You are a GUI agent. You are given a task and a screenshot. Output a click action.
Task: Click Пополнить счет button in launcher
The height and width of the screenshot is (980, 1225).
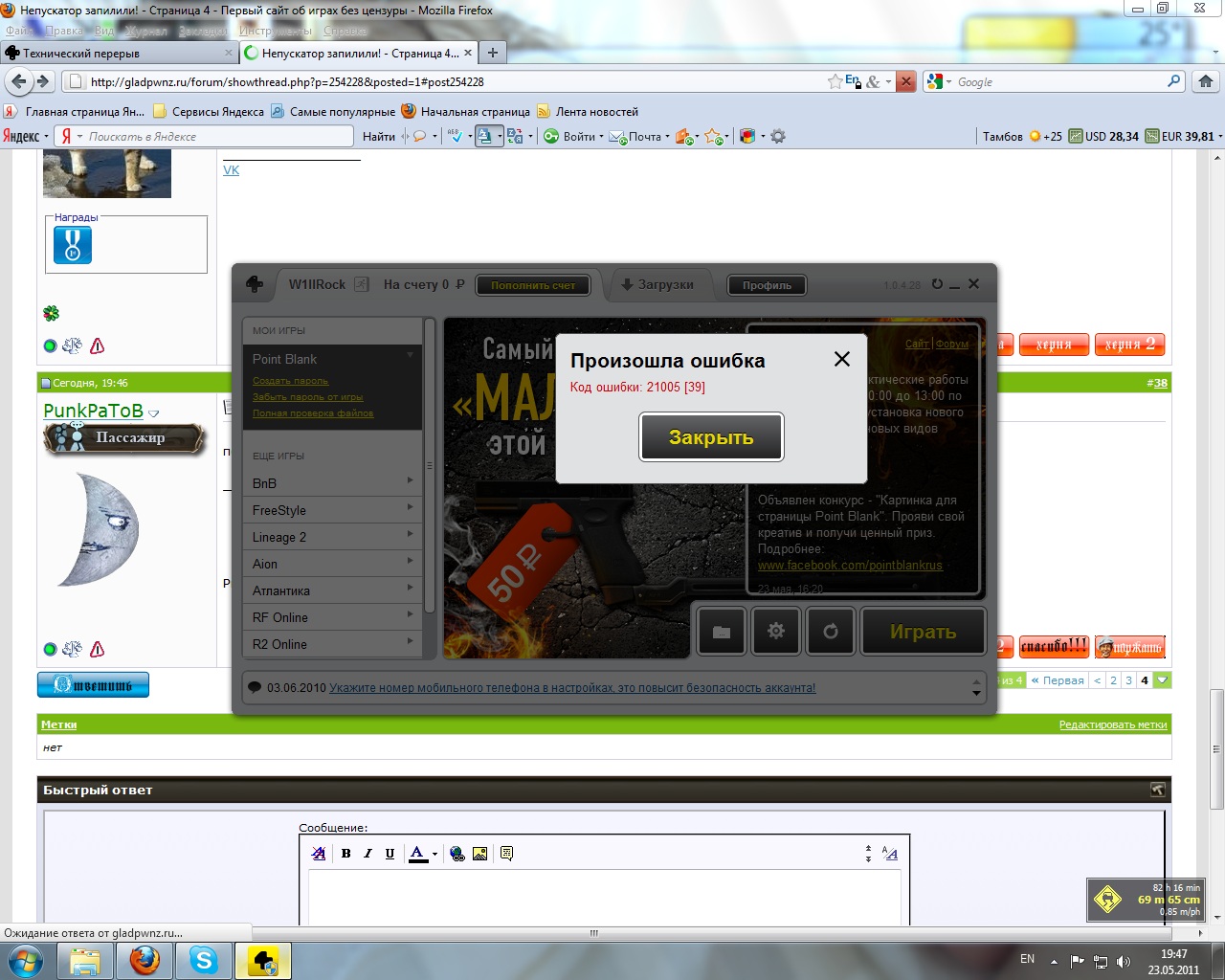tap(533, 285)
